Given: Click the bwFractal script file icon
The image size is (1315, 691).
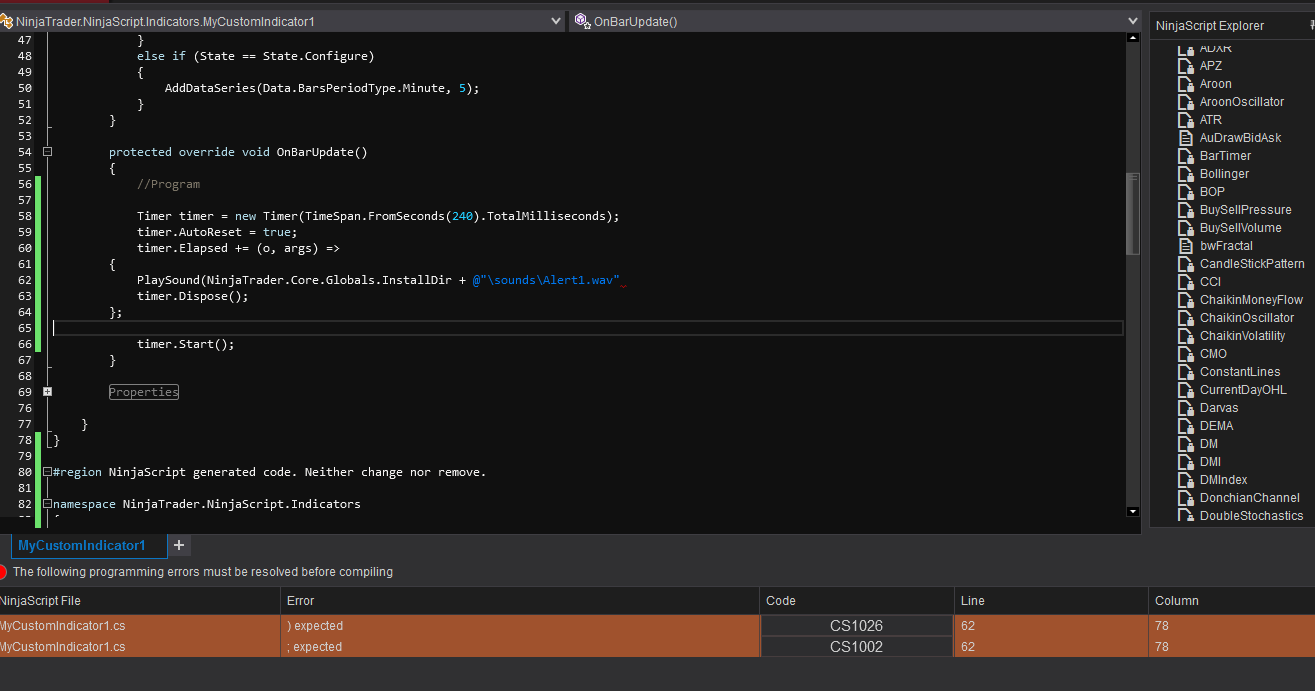Looking at the screenshot, I should (1186, 246).
